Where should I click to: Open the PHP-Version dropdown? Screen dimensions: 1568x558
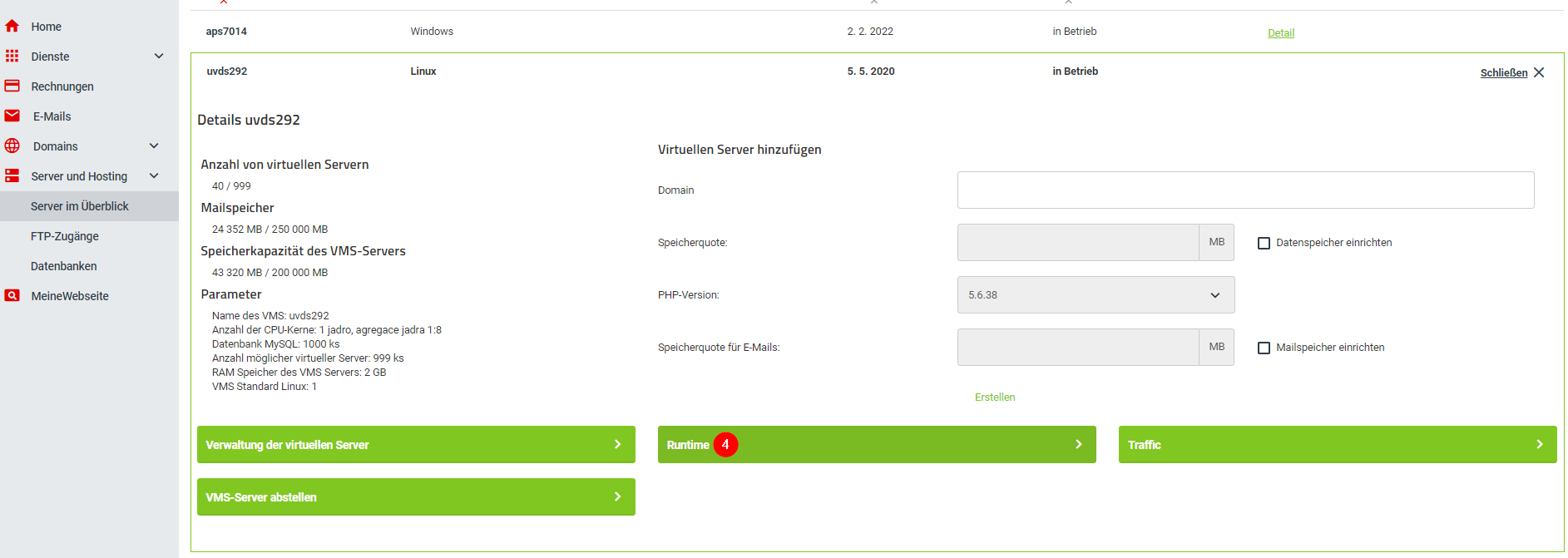click(x=1096, y=295)
